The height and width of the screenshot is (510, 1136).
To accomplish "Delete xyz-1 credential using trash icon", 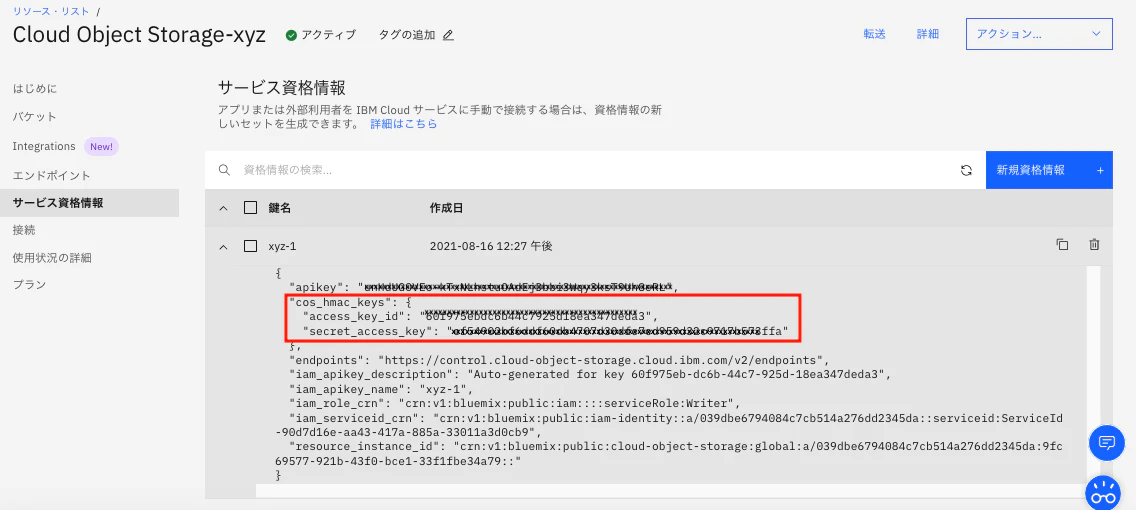I will pyautogui.click(x=1095, y=245).
